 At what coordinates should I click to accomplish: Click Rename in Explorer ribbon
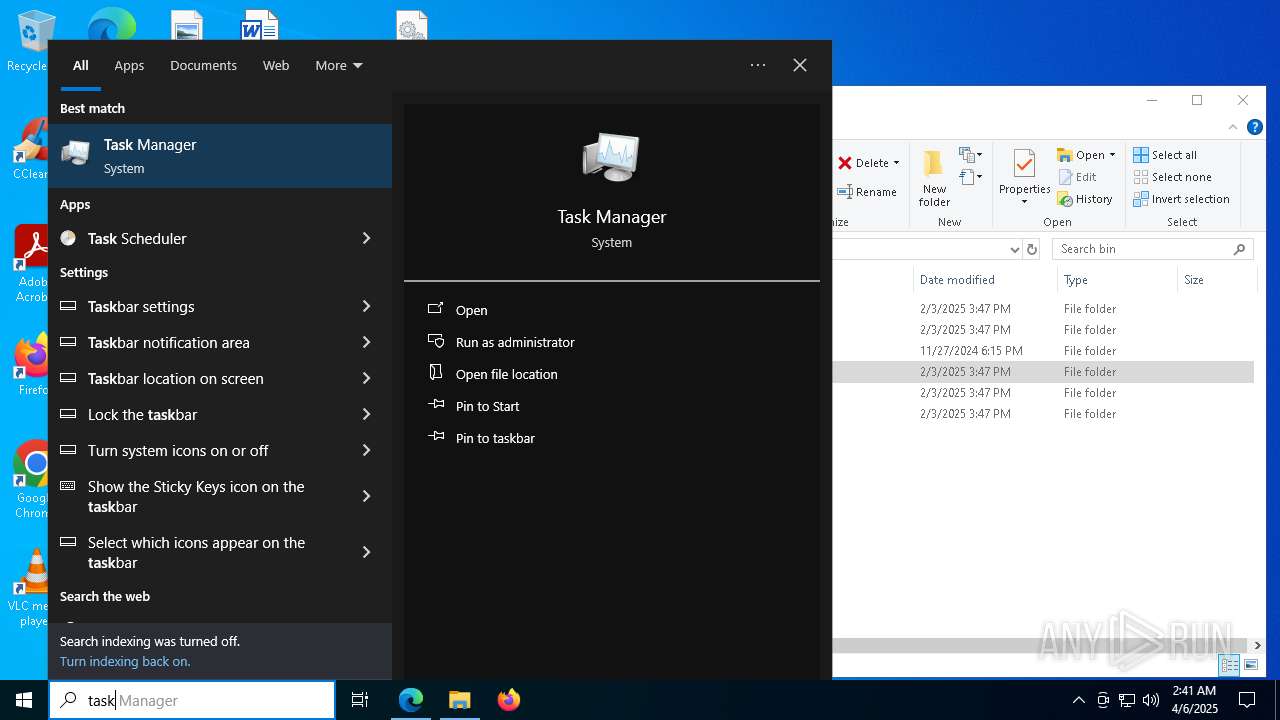(867, 192)
